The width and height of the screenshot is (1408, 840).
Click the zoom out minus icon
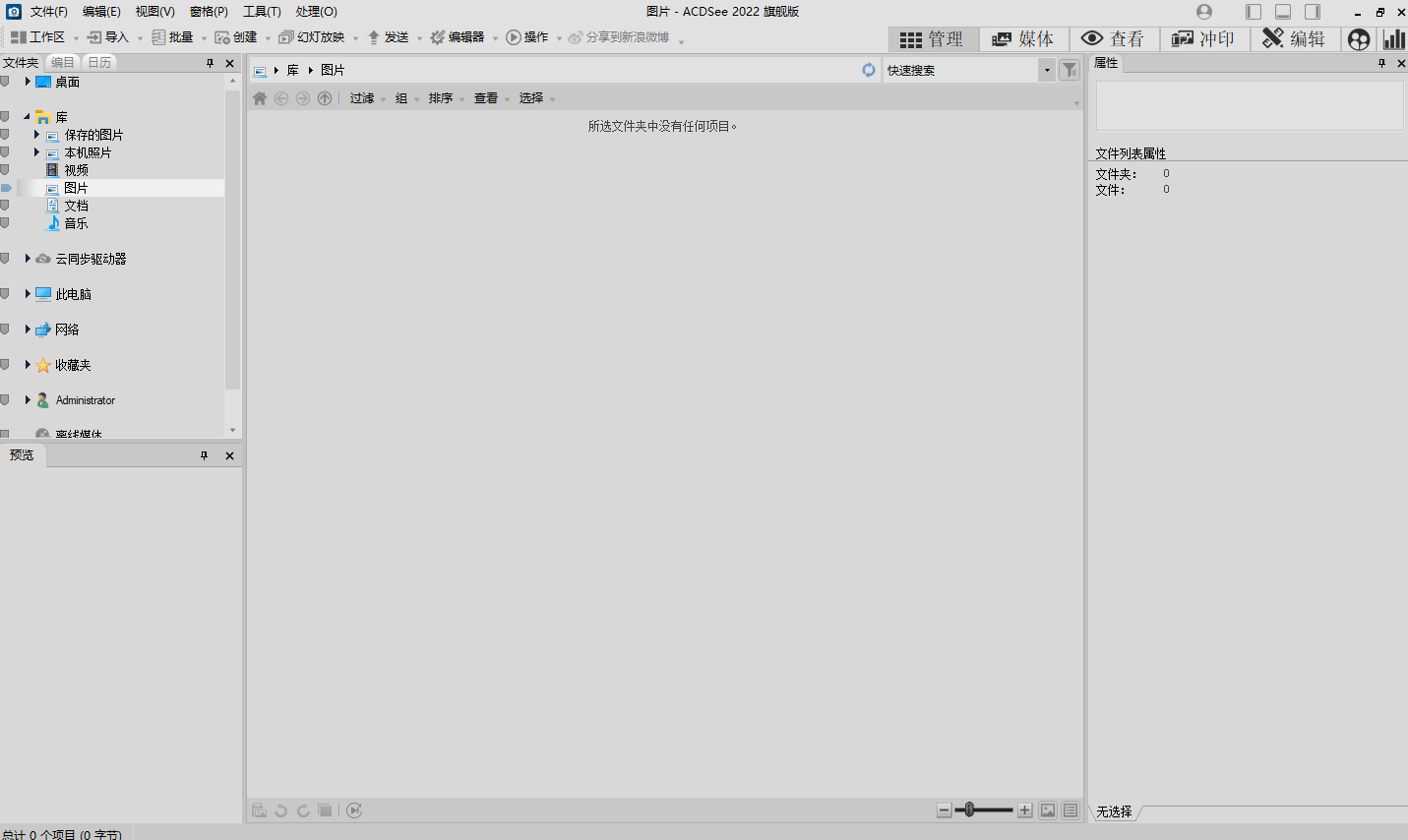pyautogui.click(x=945, y=810)
